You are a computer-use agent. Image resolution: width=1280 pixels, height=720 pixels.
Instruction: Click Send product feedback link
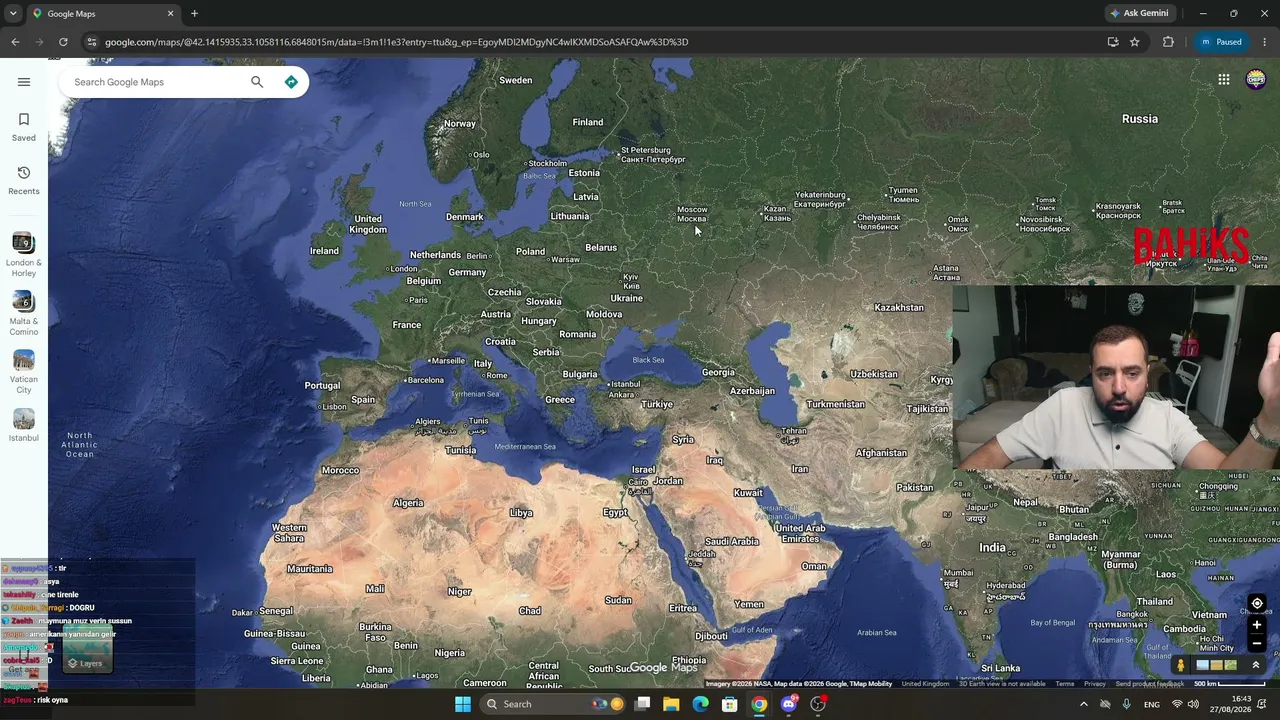coord(1150,684)
